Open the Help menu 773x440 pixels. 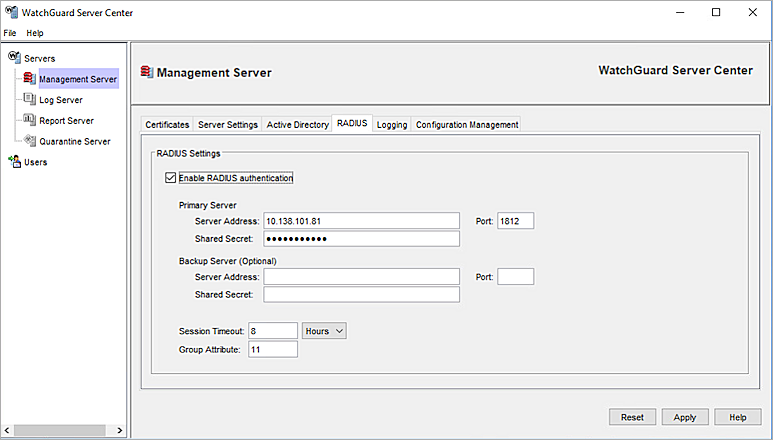(35, 33)
